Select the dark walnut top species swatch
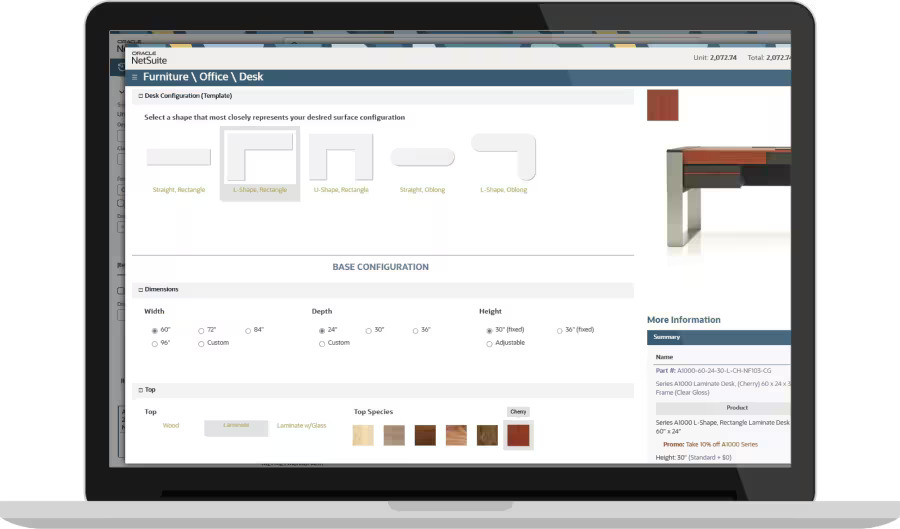The height and width of the screenshot is (529, 900). (x=425, y=435)
